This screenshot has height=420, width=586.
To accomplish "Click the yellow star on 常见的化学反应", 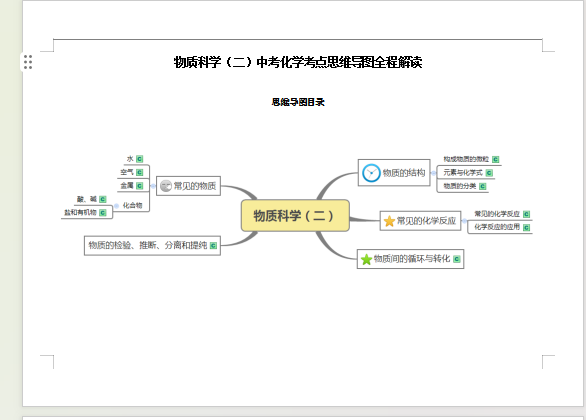I will [x=389, y=221].
